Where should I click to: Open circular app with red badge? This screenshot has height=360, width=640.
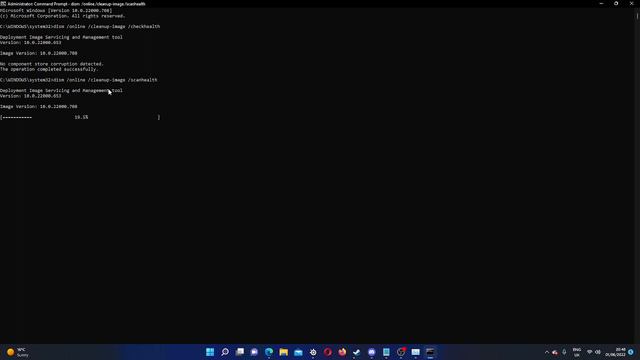coord(401,352)
